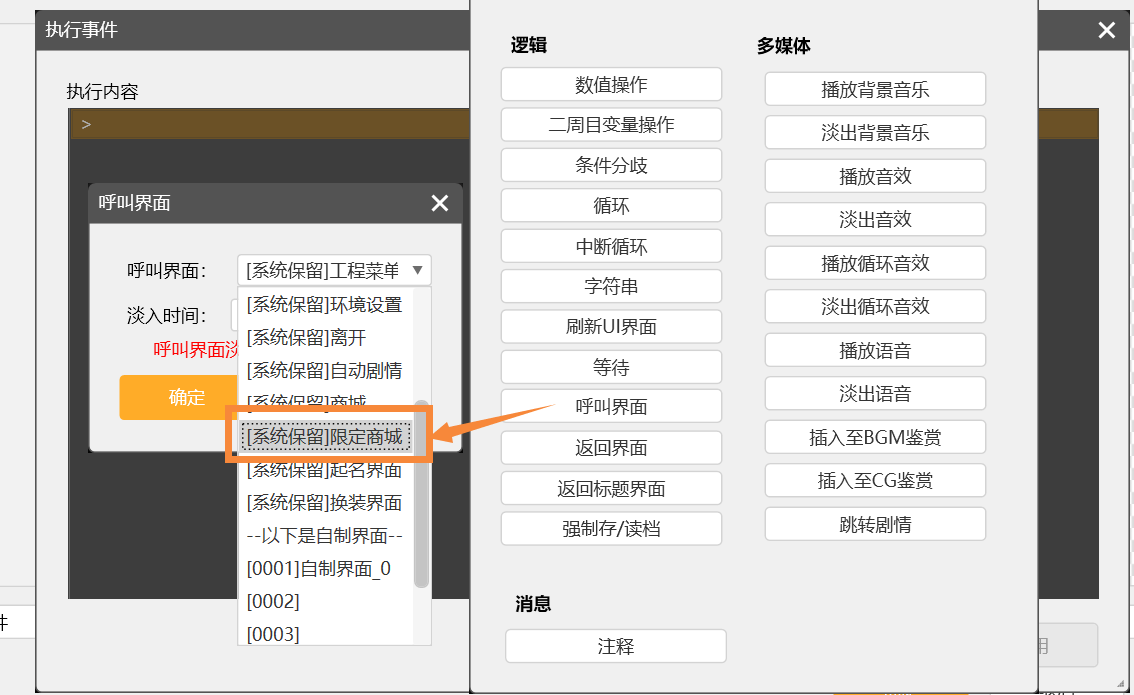Add a 注释 comment command

click(x=615, y=646)
